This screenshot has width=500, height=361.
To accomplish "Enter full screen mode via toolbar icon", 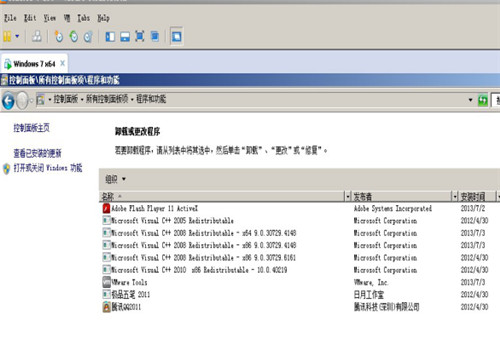I will (x=140, y=36).
